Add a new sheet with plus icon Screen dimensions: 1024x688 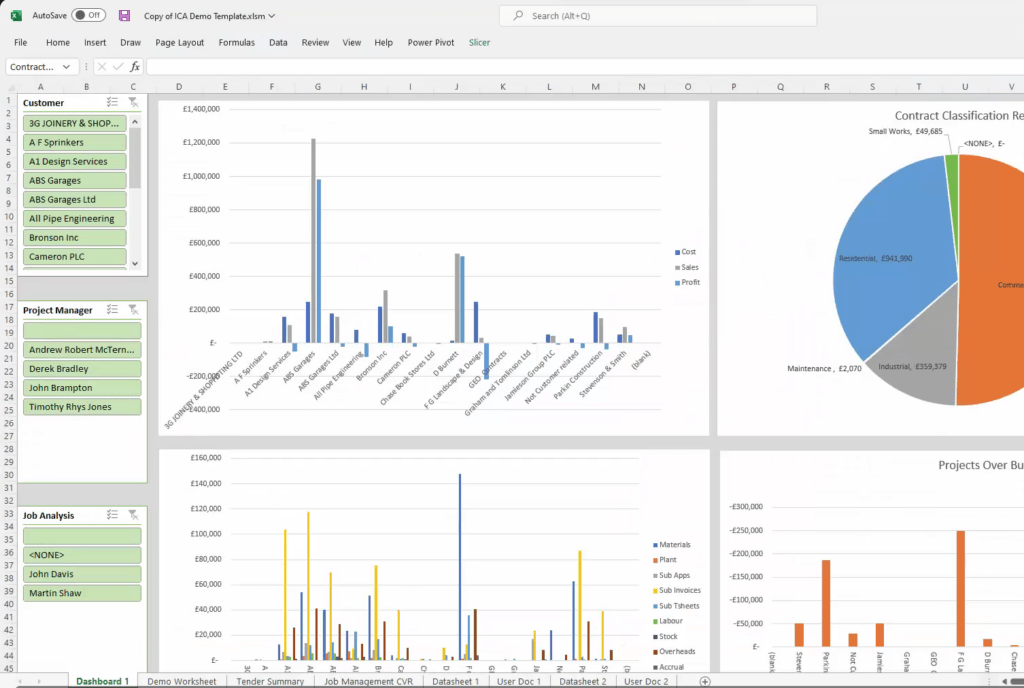click(705, 681)
